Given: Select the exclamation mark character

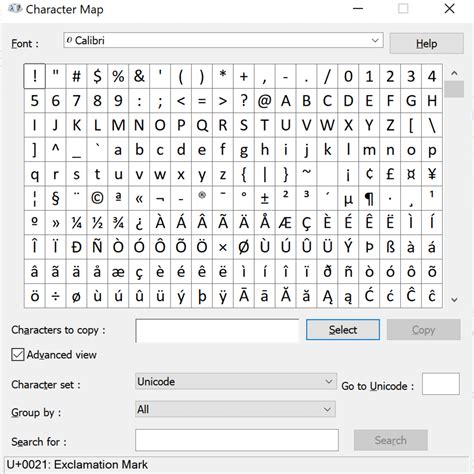Looking at the screenshot, I should [35, 76].
